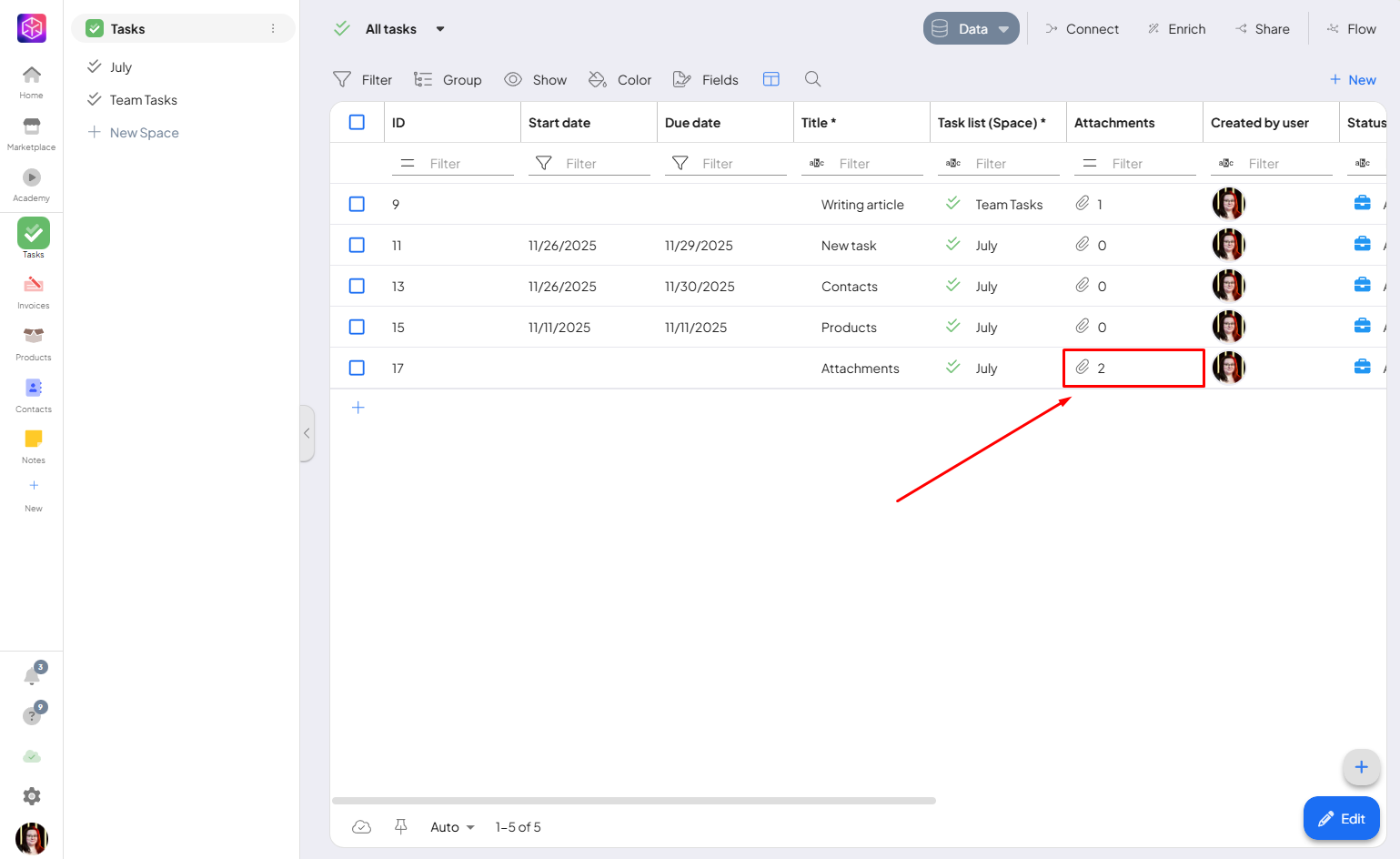Select the checkbox for task 9
Image resolution: width=1400 pixels, height=859 pixels.
coord(357,204)
